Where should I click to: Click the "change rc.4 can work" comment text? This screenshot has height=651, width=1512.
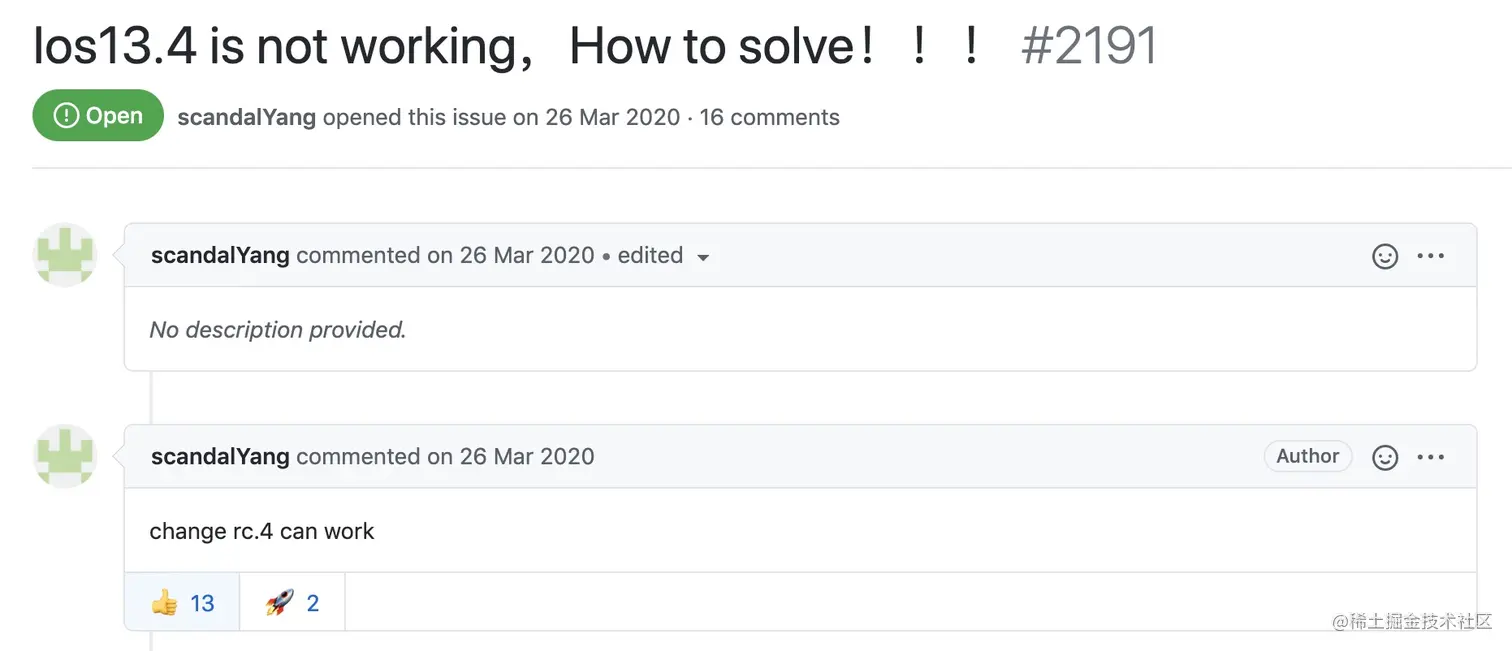tap(262, 531)
